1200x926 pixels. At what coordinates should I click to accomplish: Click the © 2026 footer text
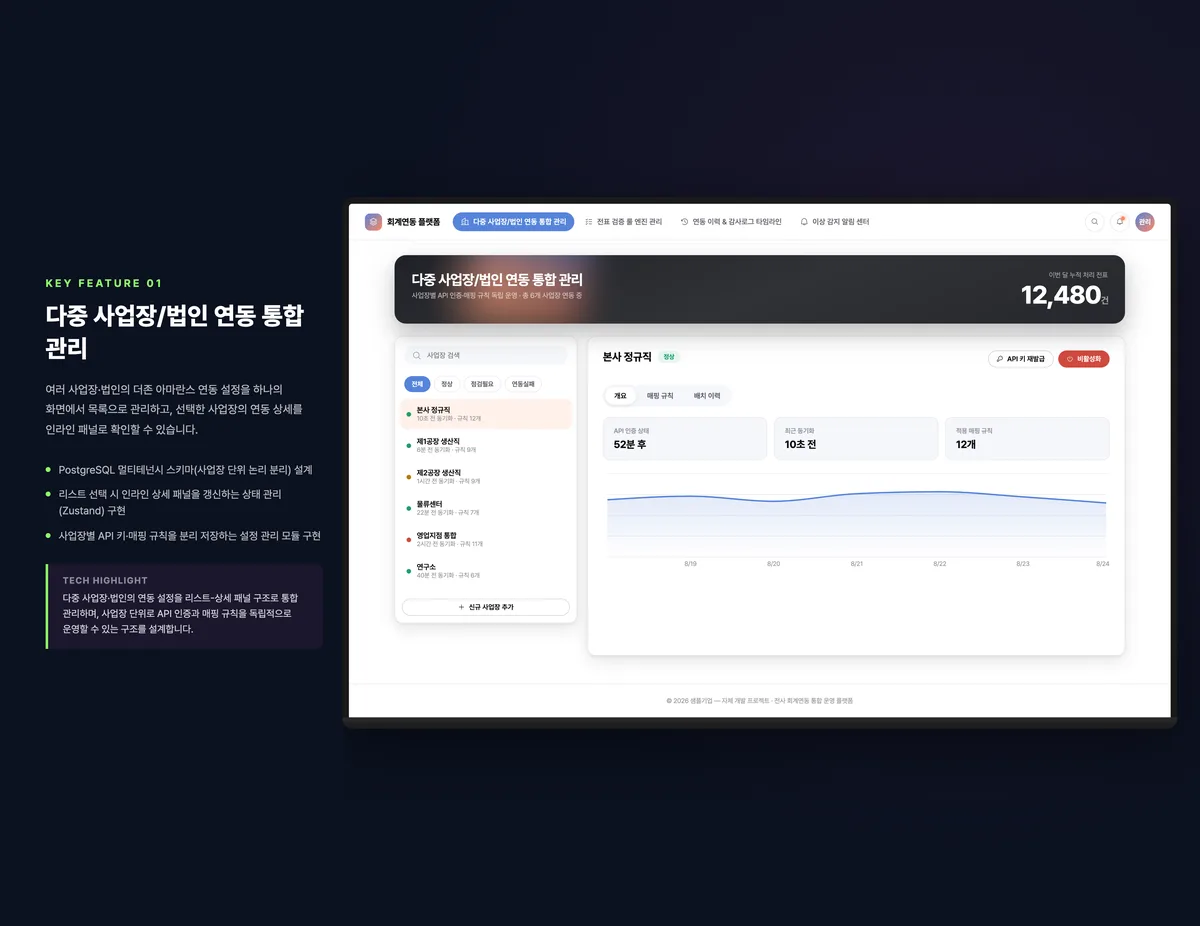click(x=759, y=701)
